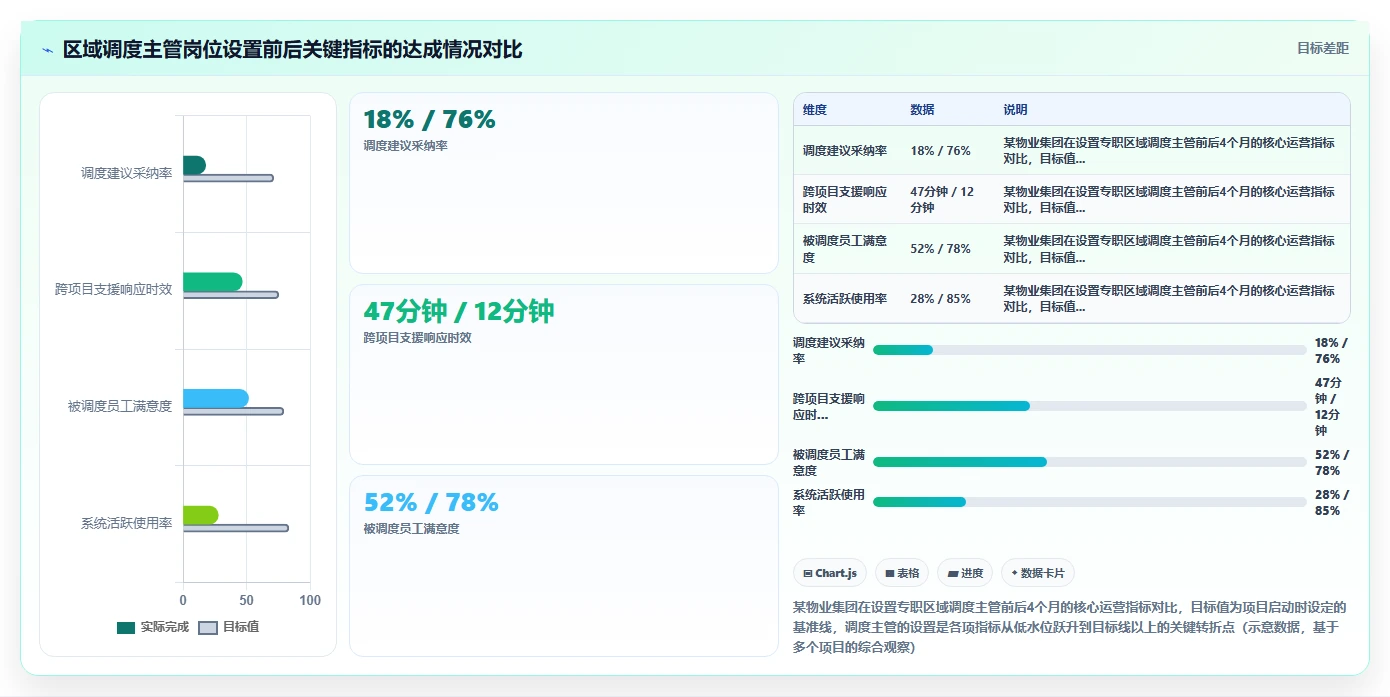This screenshot has width=1390, height=697.
Task: Click the gray target bar for 系统活跃使用率
Action: tap(235, 528)
